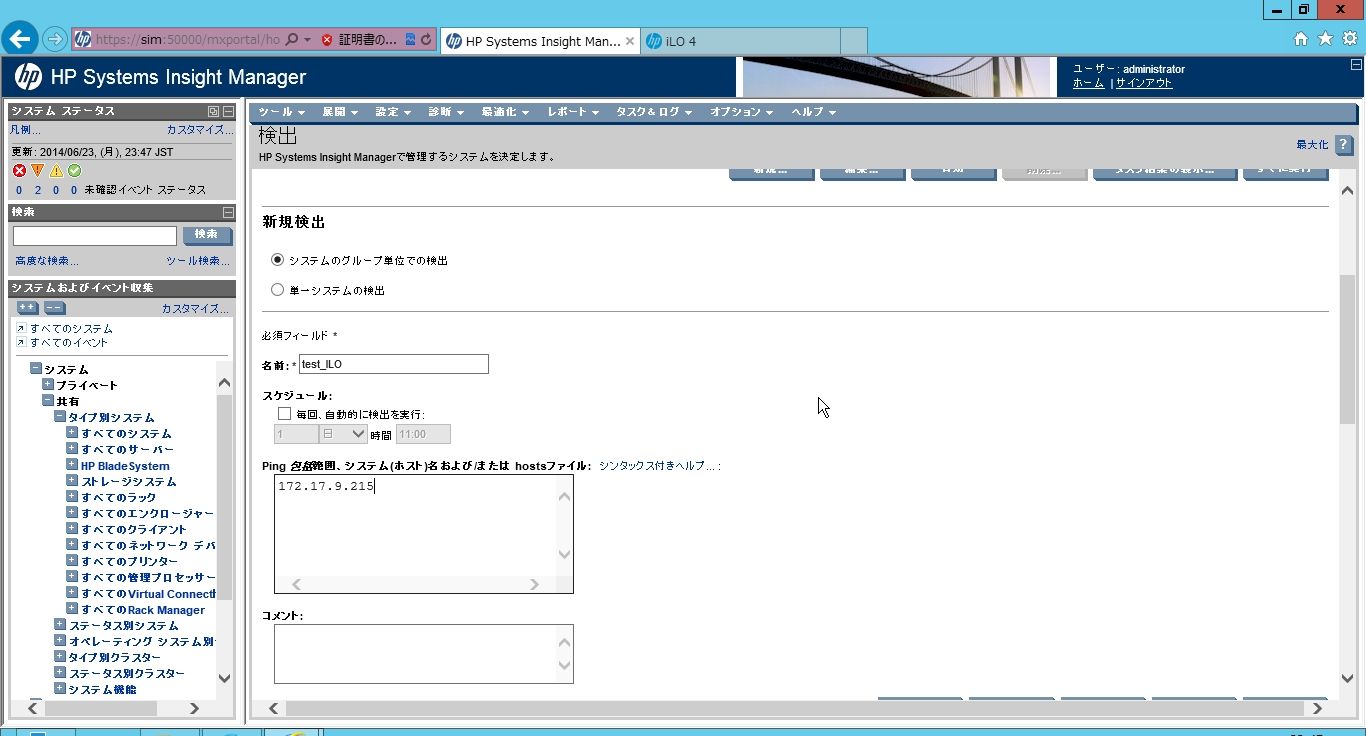Click the shortcut icon beside すべてのイベント
The image size is (1366, 736).
21,342
